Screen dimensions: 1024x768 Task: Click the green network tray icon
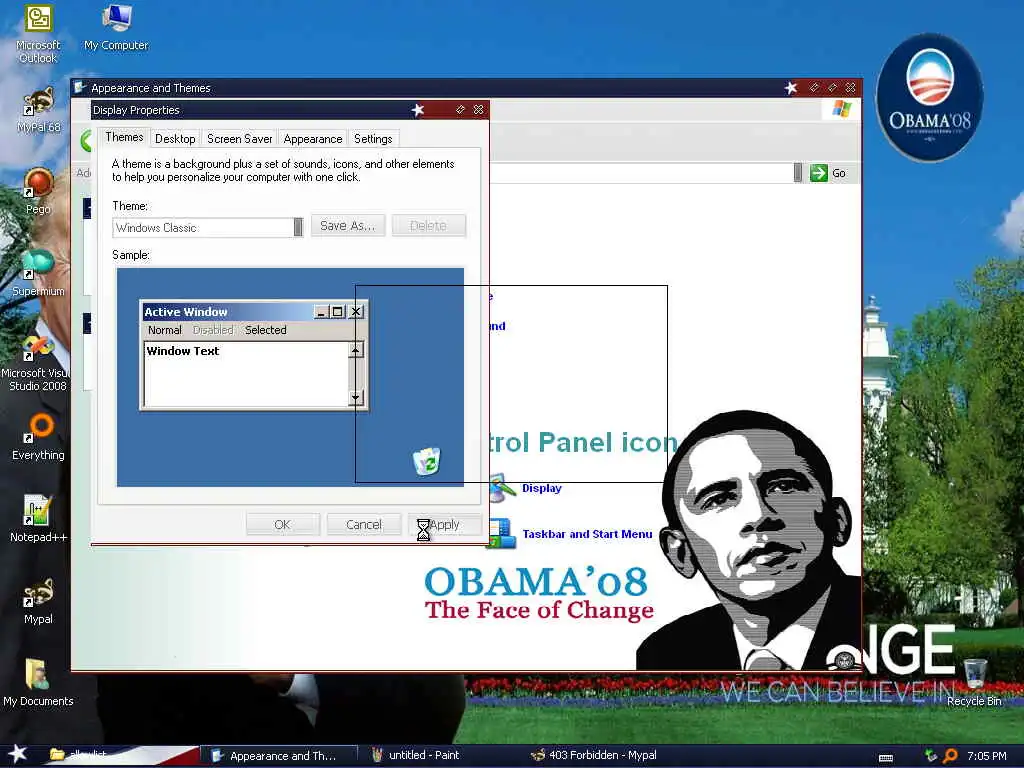tap(931, 756)
